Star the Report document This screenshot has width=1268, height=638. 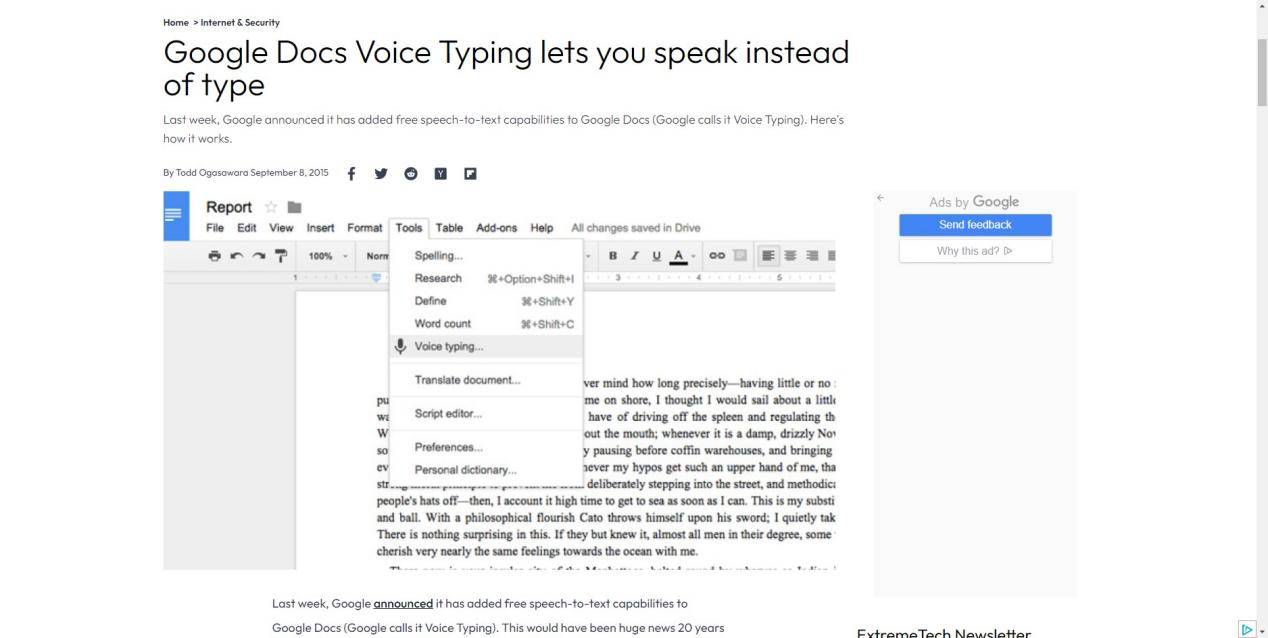click(x=271, y=207)
